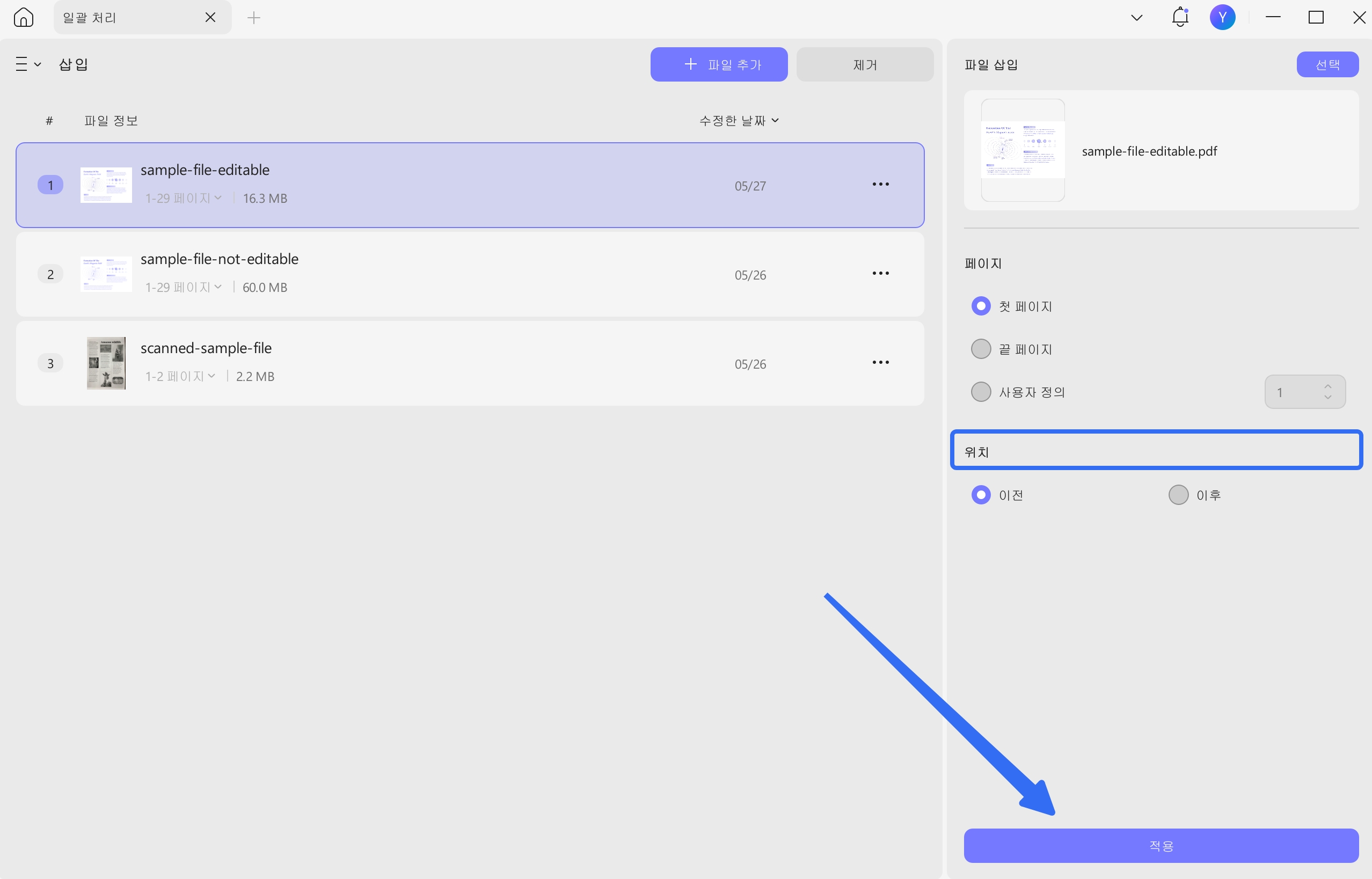The width and height of the screenshot is (1372, 879).
Task: Maximize the application window
Action: [x=1316, y=18]
